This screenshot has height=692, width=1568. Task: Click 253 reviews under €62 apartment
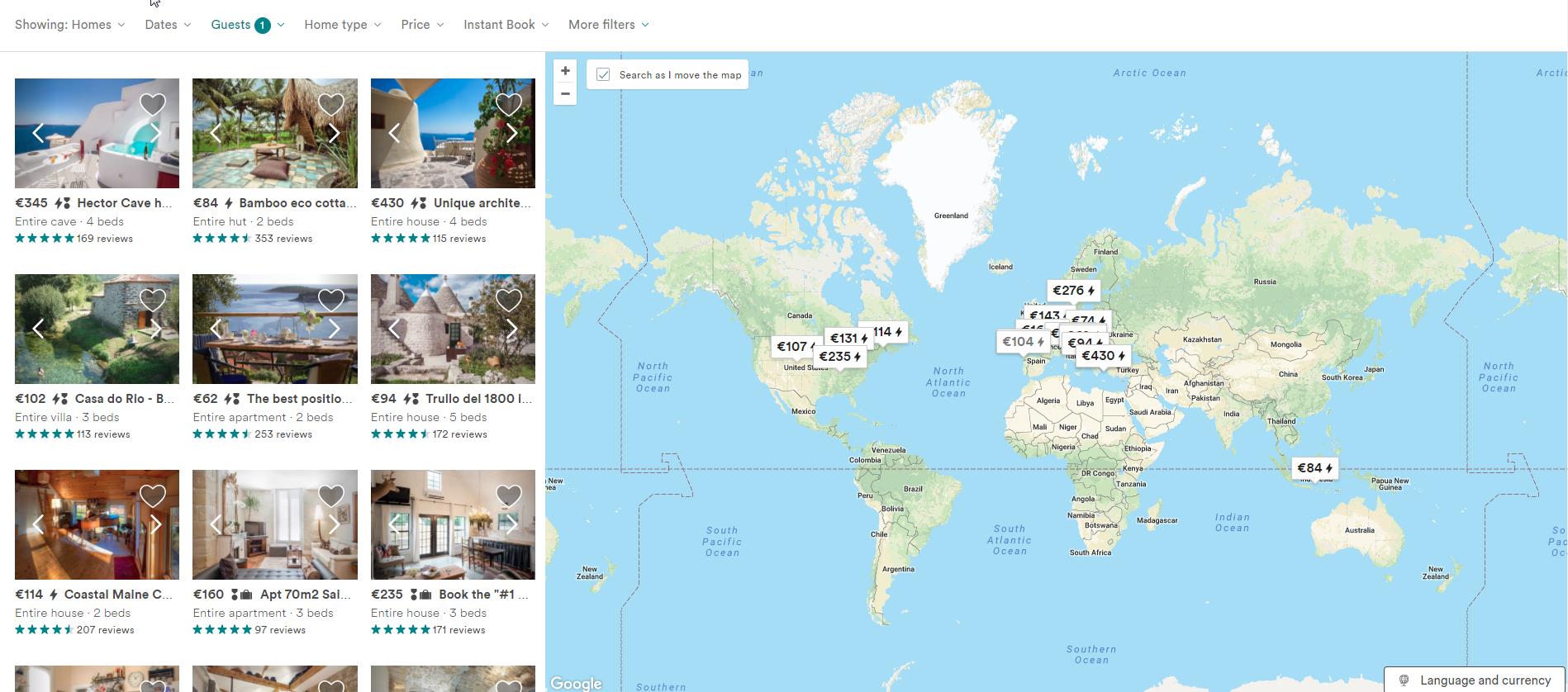pyautogui.click(x=283, y=434)
